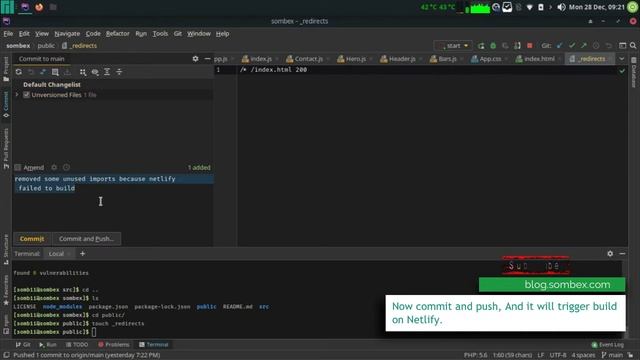Click the UTF-8 encoding in status bar

(558, 355)
